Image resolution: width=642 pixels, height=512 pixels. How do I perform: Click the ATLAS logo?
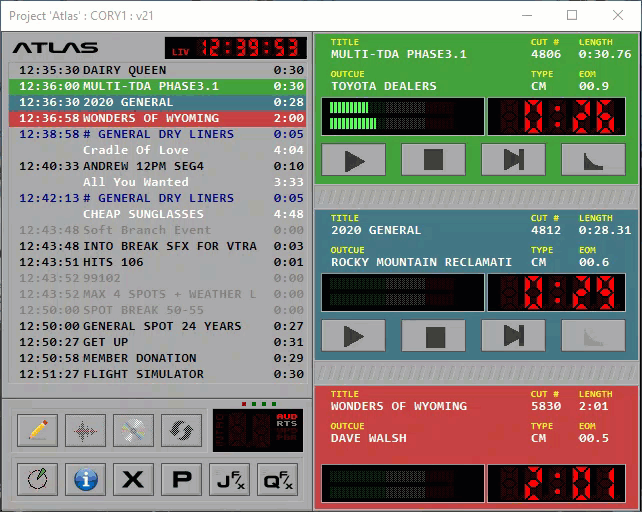click(x=55, y=48)
